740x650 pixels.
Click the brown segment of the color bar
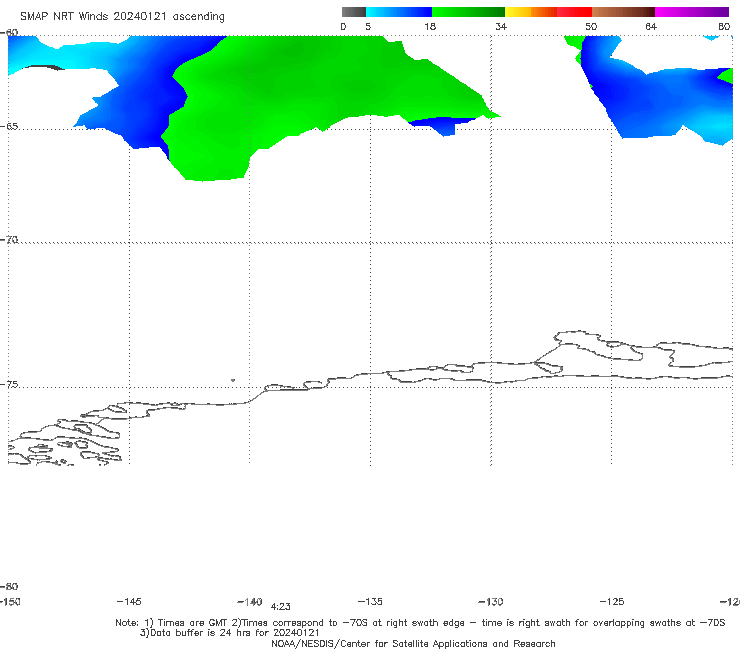pyautogui.click(x=623, y=12)
